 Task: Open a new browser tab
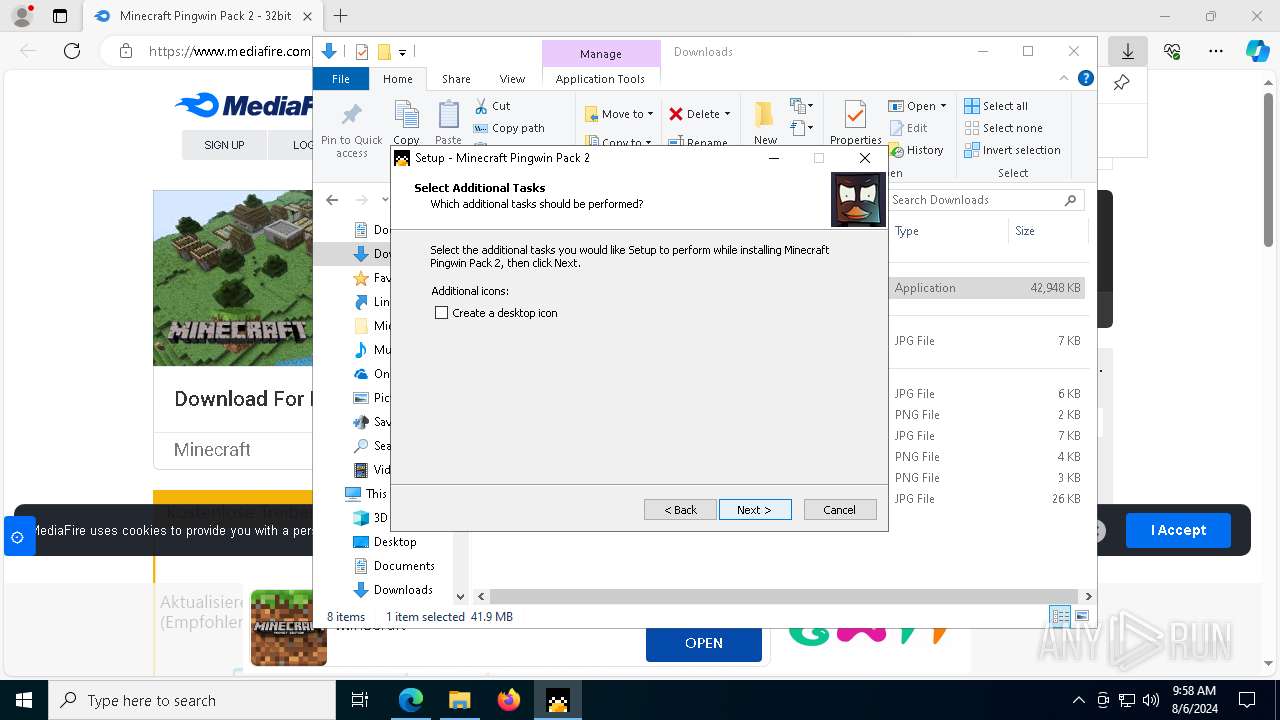click(340, 16)
